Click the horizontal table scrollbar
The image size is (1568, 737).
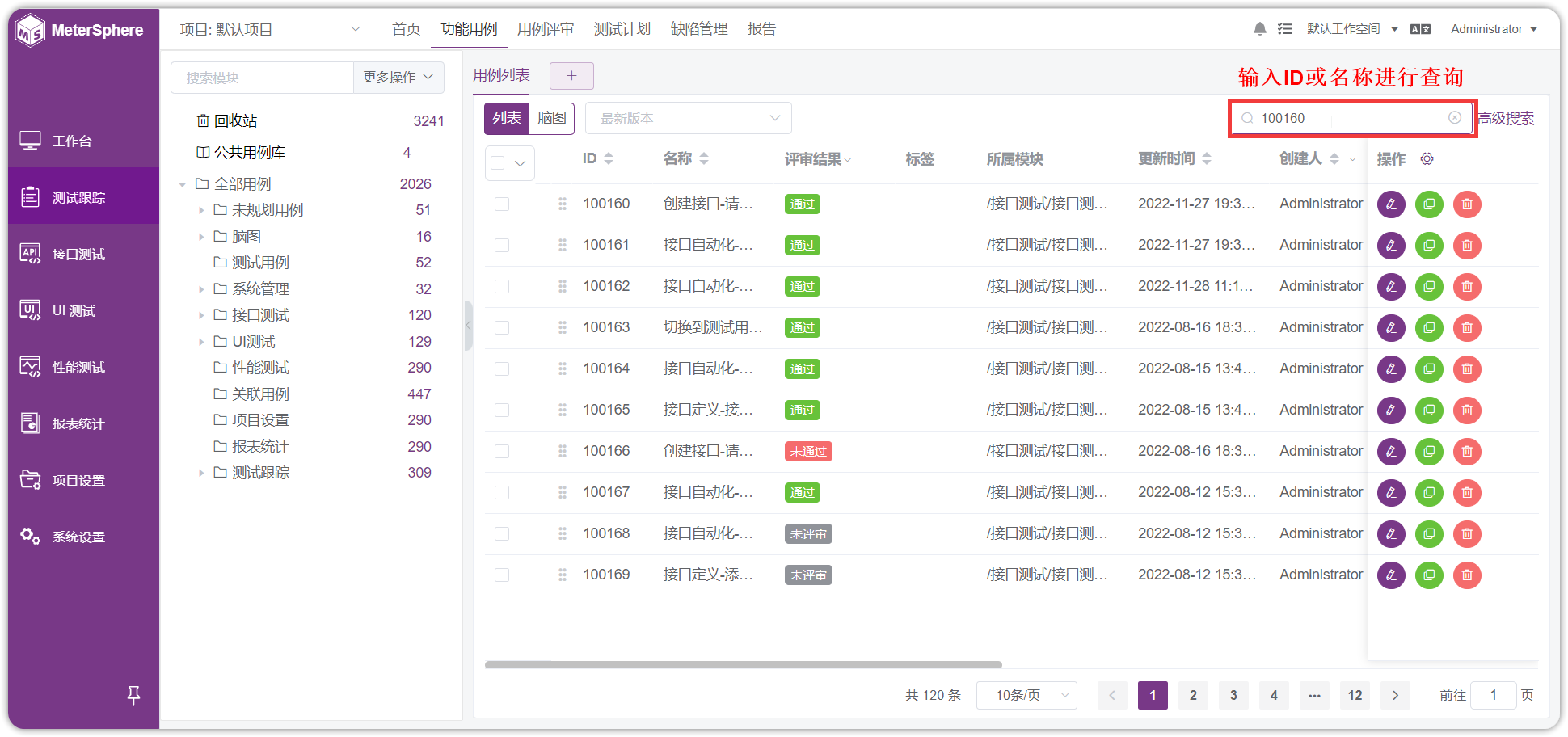click(x=744, y=664)
